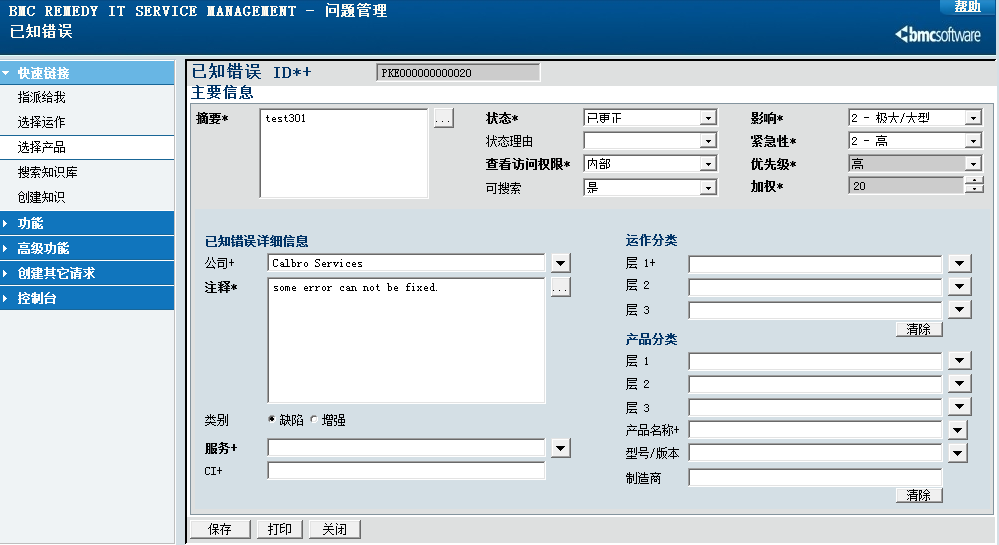Click the 保存 button
This screenshot has width=999, height=545.
tap(220, 529)
